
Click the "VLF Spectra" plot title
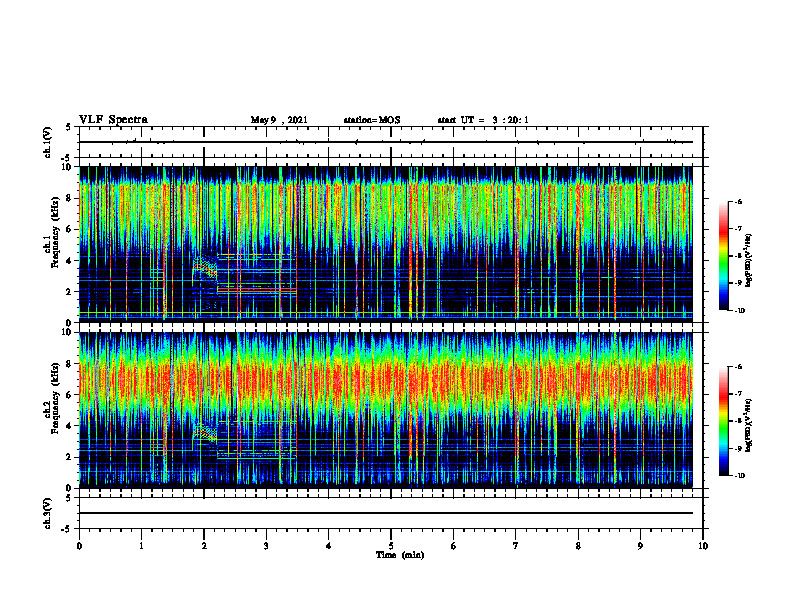pos(113,120)
